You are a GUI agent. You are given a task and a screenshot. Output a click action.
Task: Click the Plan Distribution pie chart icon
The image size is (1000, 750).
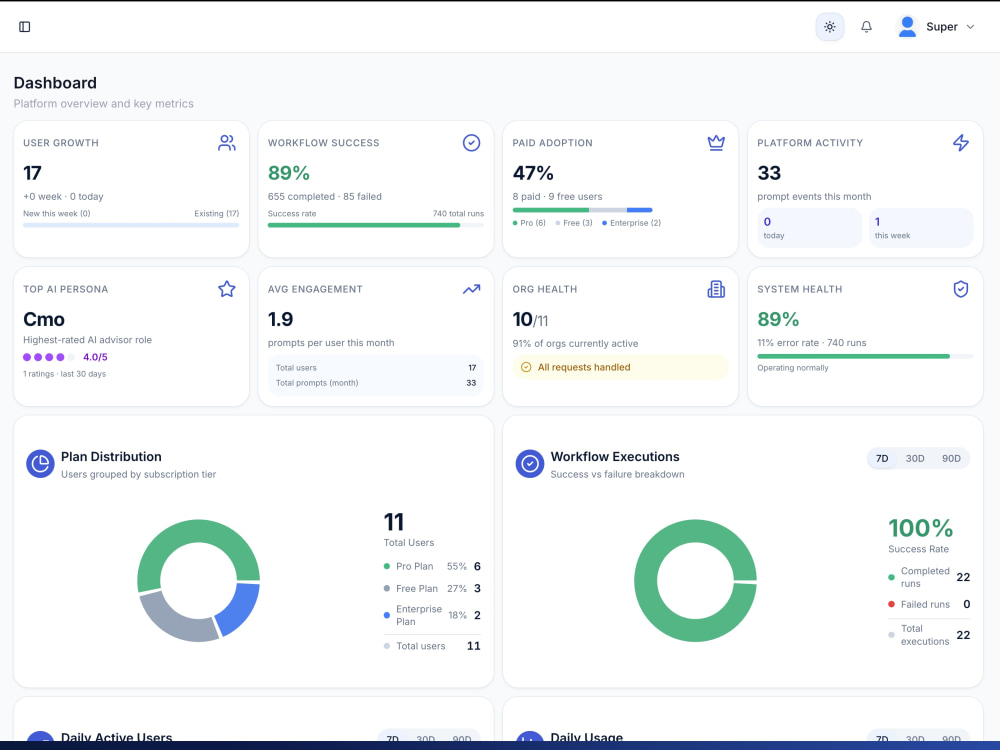coord(40,464)
